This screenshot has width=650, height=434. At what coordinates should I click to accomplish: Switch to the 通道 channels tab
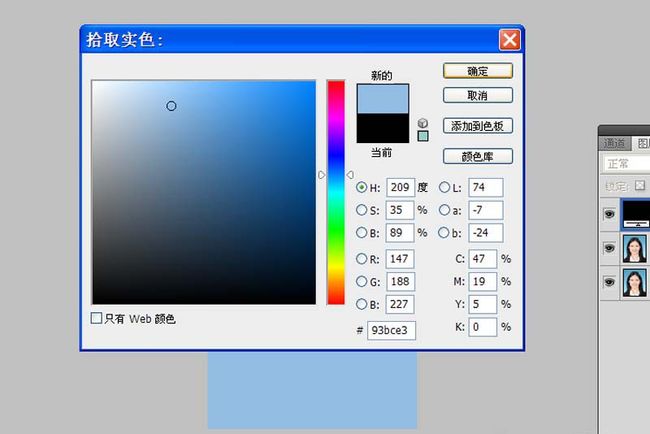tap(614, 143)
